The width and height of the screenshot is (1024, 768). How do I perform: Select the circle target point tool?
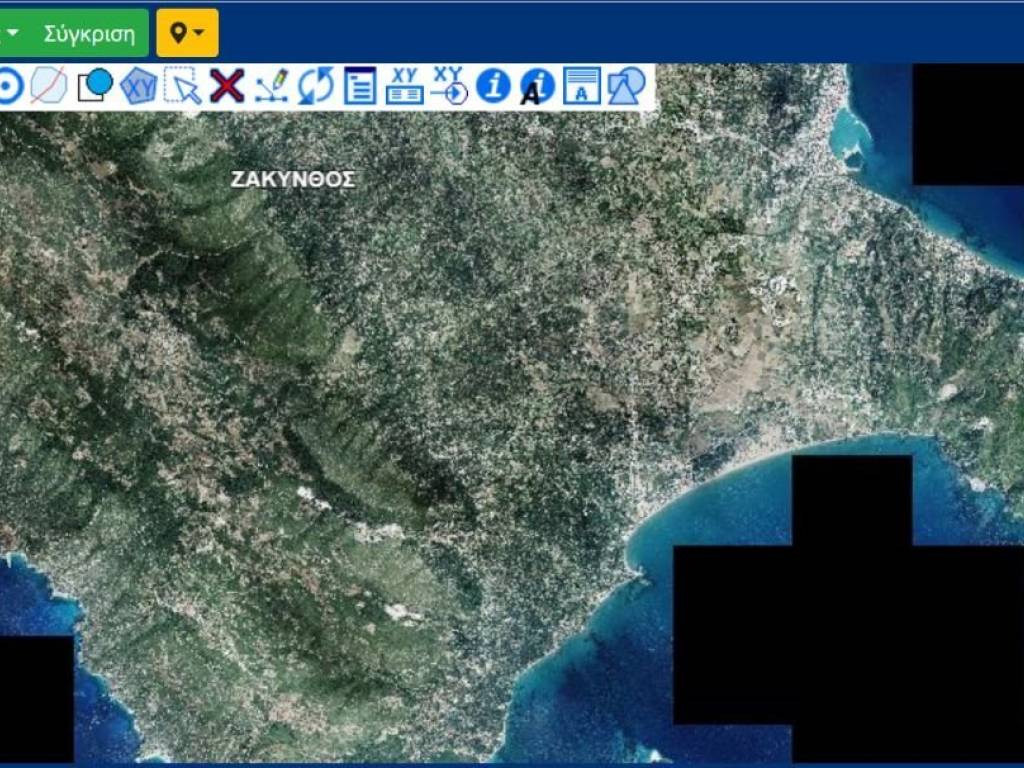(x=9, y=87)
